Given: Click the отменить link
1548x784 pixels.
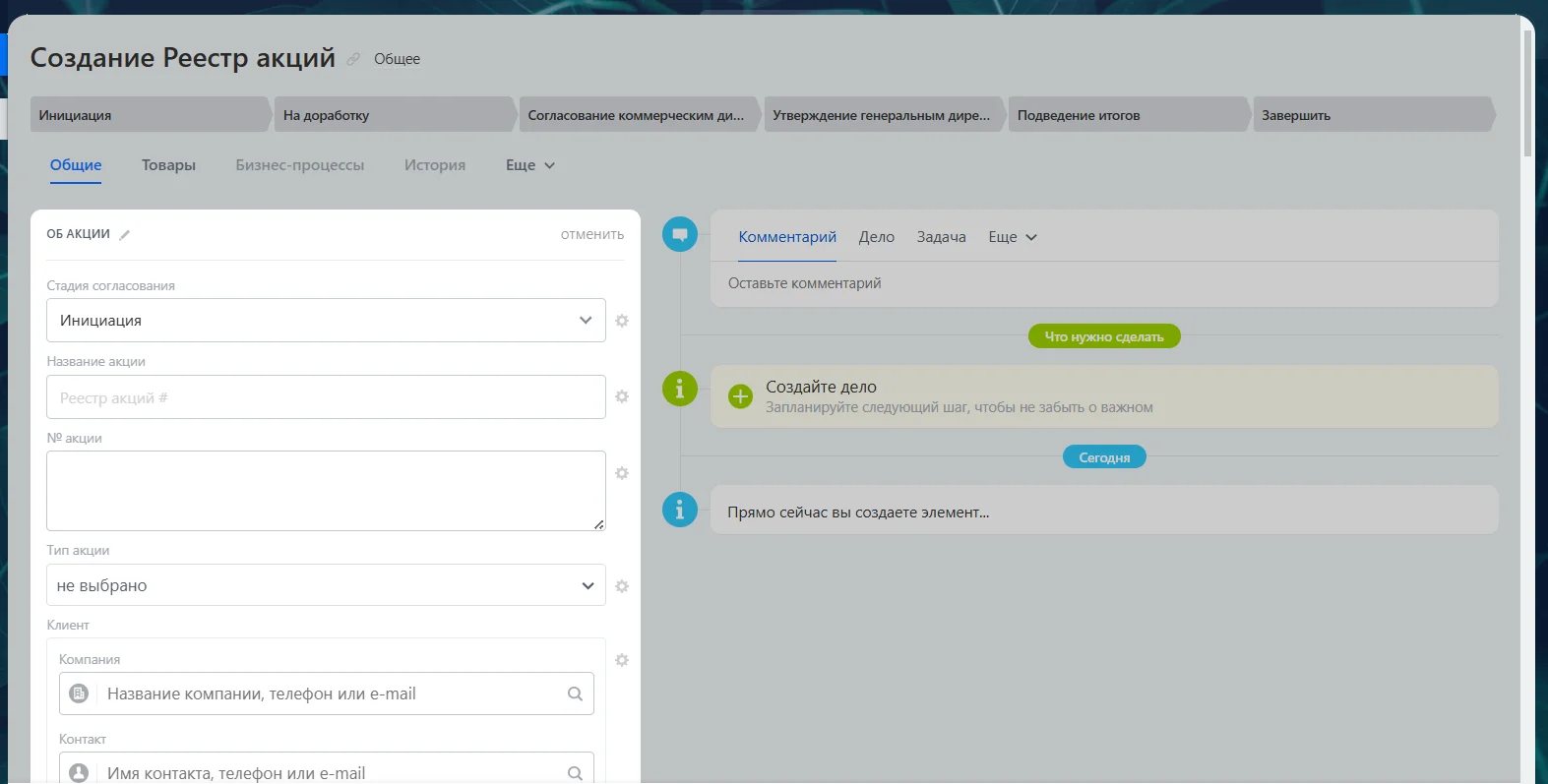Looking at the screenshot, I should (591, 235).
